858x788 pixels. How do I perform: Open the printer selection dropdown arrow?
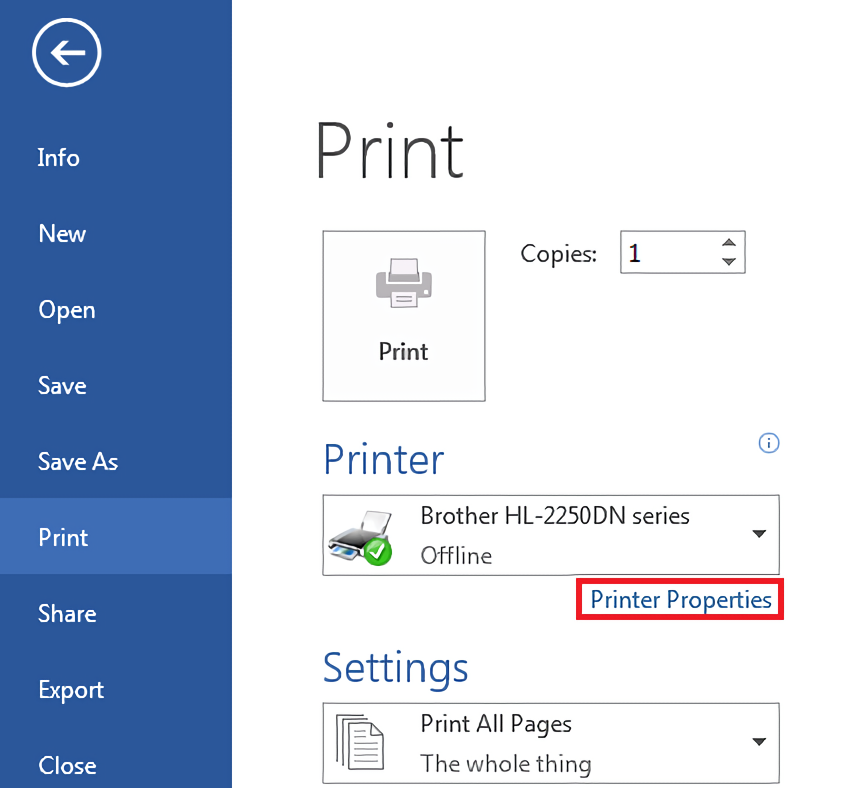tap(758, 534)
